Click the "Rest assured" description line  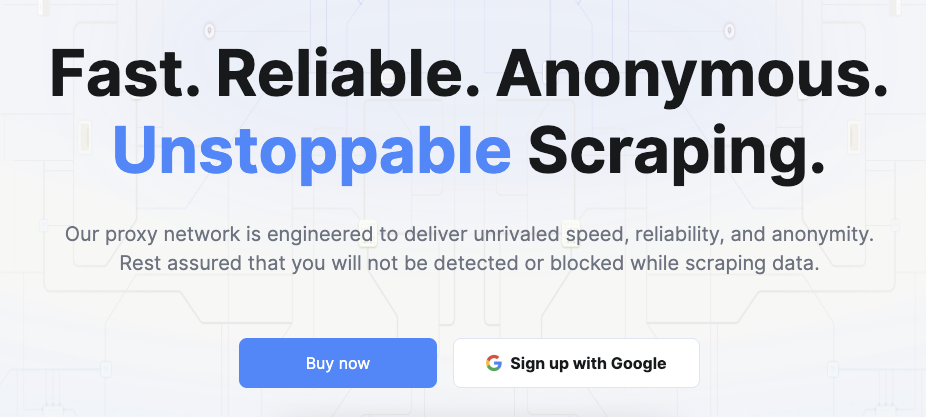coord(469,263)
